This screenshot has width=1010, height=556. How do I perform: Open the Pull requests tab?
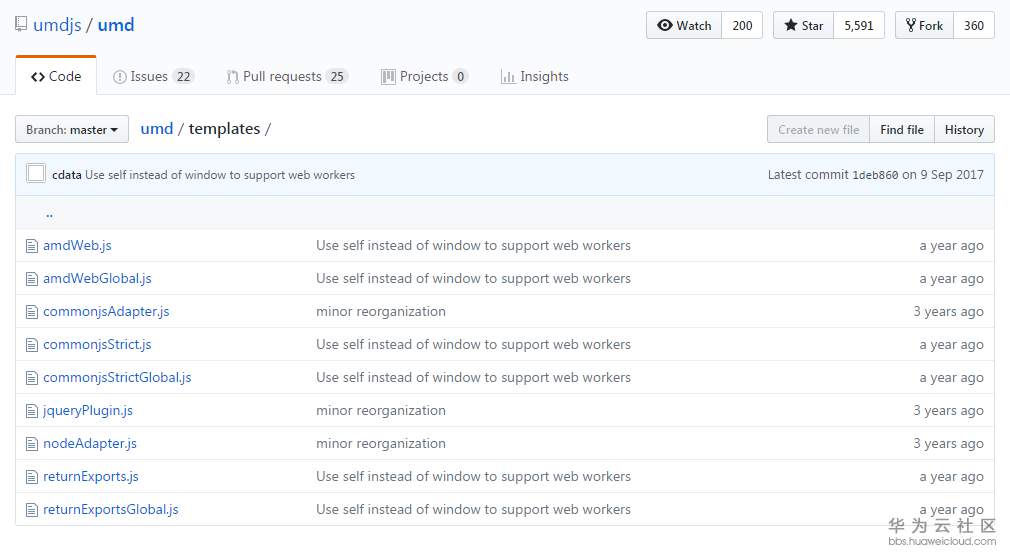tap(286, 77)
